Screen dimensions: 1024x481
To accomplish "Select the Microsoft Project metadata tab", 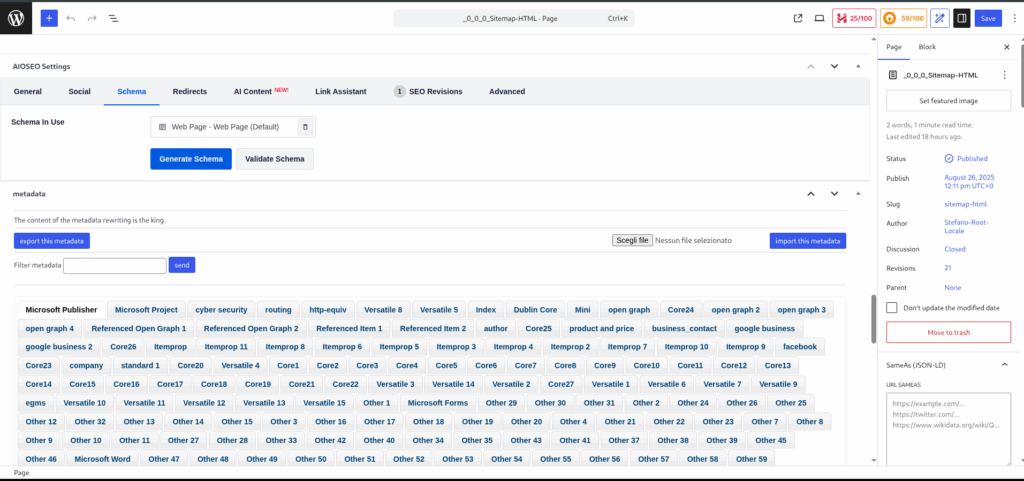I will pyautogui.click(x=146, y=309).
